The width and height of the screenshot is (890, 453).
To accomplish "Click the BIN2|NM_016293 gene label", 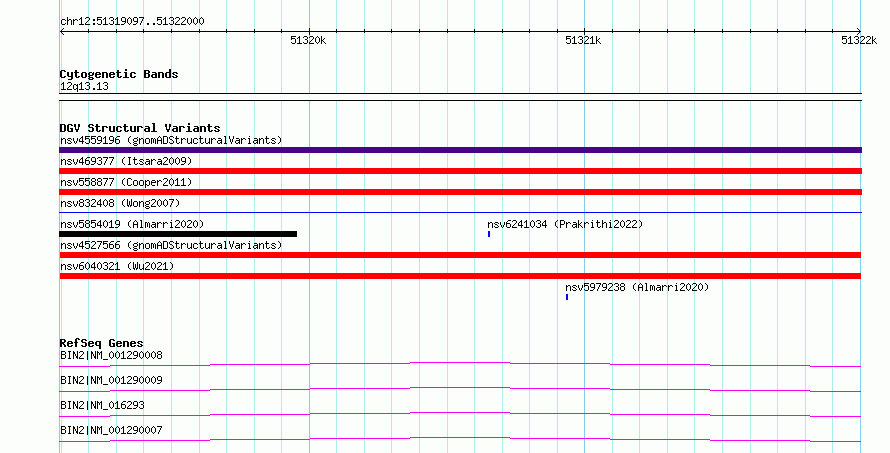I will click(x=102, y=405).
